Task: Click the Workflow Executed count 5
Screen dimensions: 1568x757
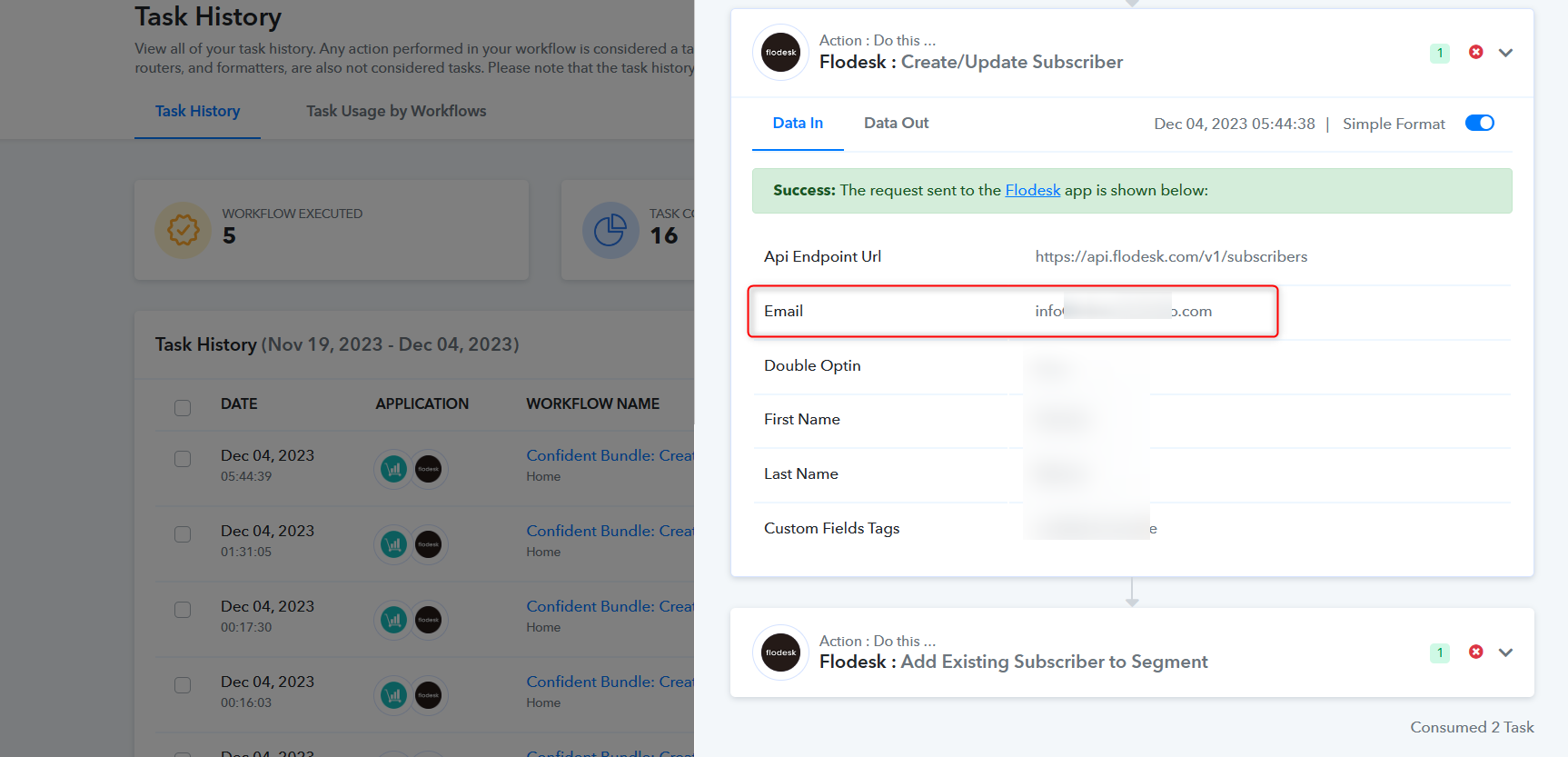Action: point(229,236)
